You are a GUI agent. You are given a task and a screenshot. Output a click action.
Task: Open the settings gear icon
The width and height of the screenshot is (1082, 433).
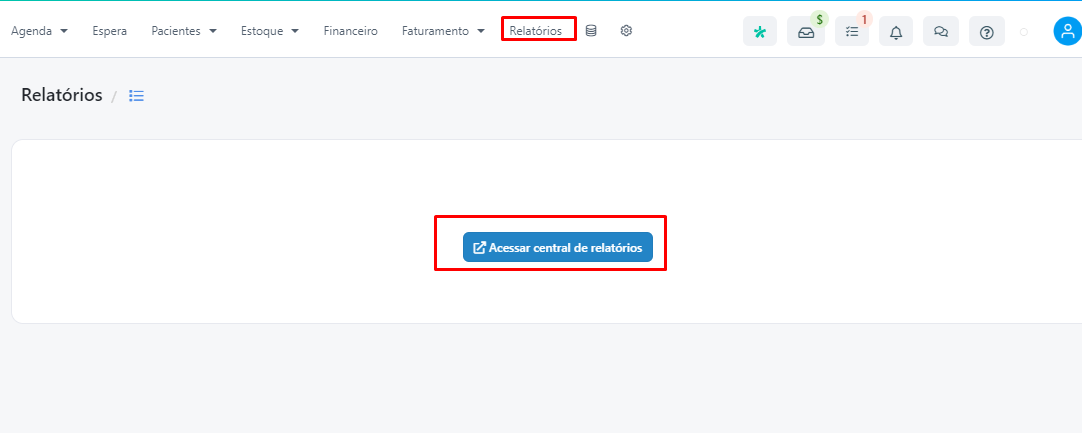(x=626, y=31)
